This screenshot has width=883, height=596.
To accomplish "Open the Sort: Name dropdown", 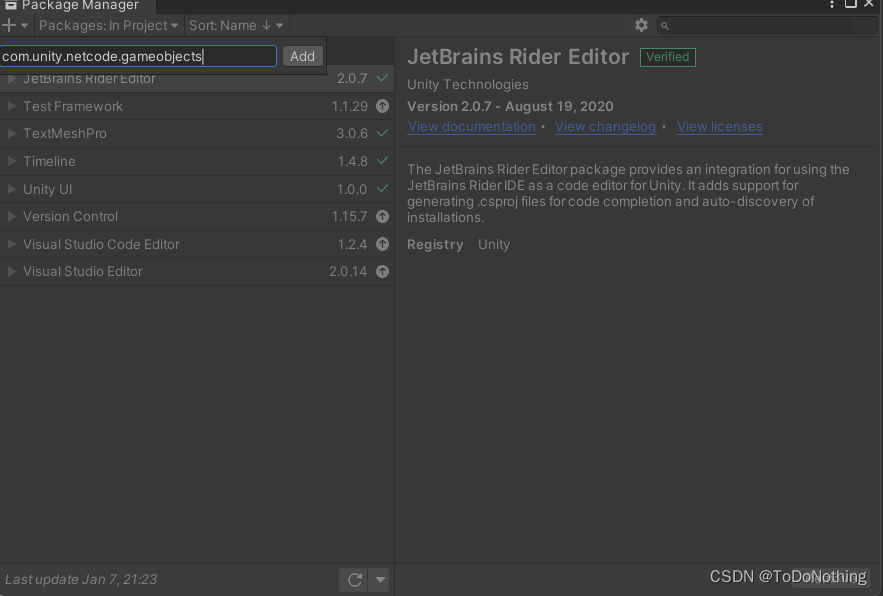I will pos(236,25).
